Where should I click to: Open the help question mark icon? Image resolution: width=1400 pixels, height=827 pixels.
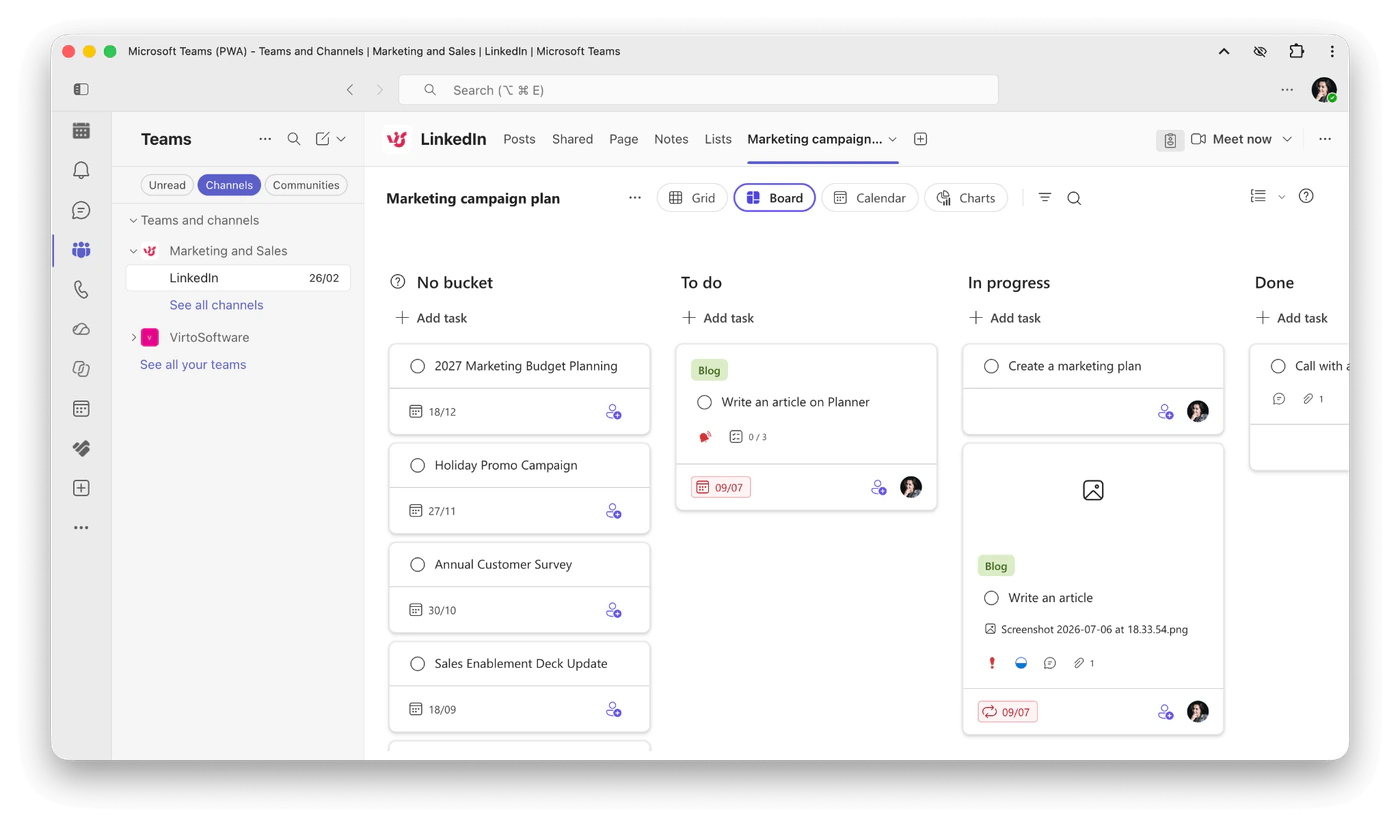(1306, 196)
